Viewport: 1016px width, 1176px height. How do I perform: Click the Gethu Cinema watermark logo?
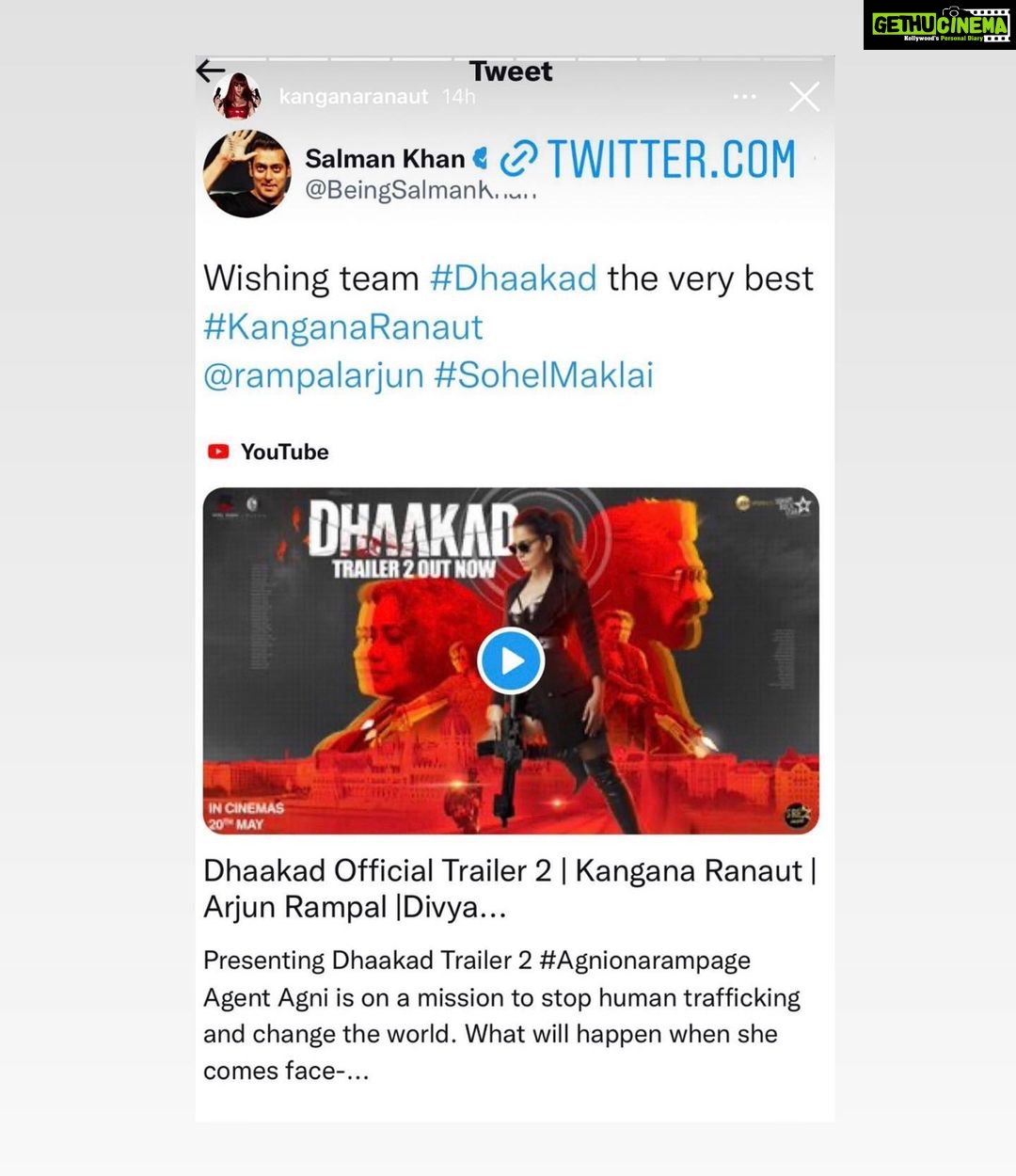pos(939,25)
